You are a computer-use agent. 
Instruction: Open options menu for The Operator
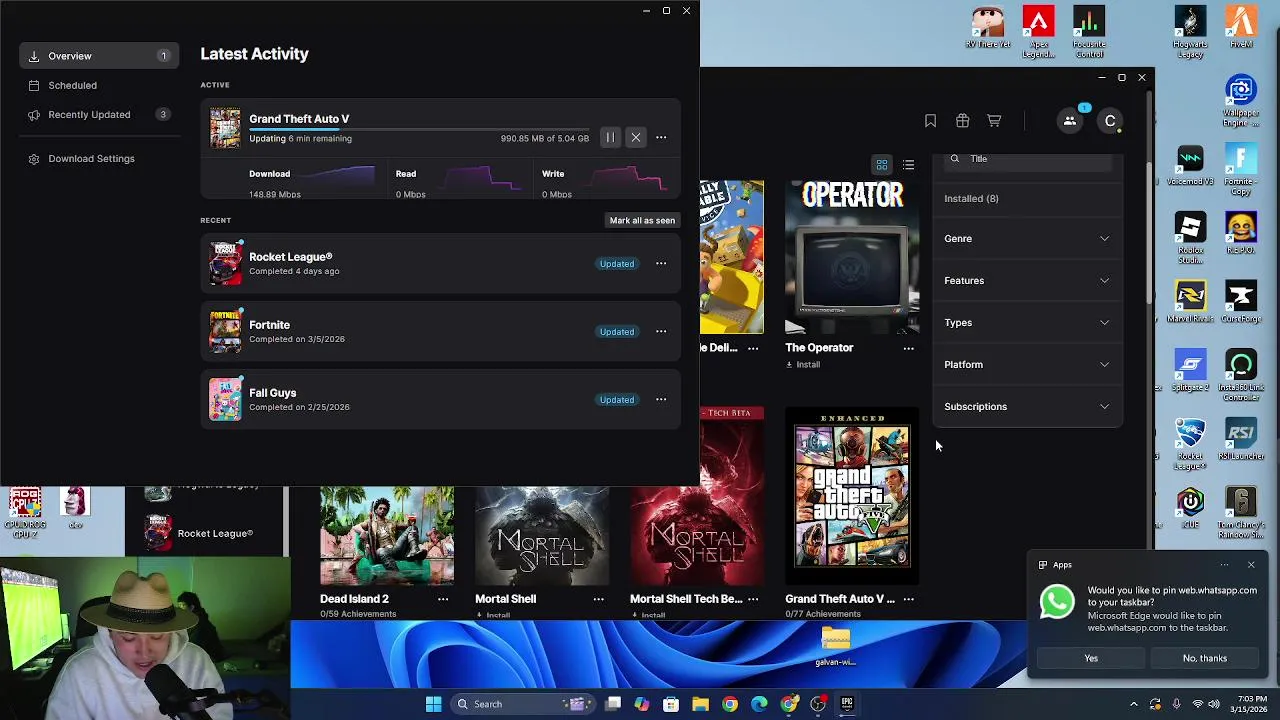908,348
